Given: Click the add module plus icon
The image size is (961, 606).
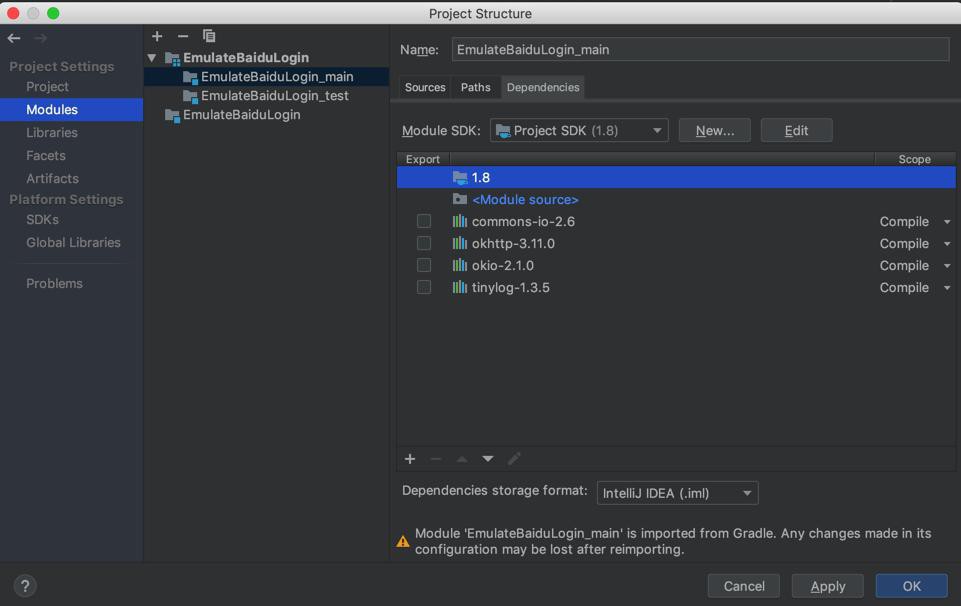Looking at the screenshot, I should point(157,36).
